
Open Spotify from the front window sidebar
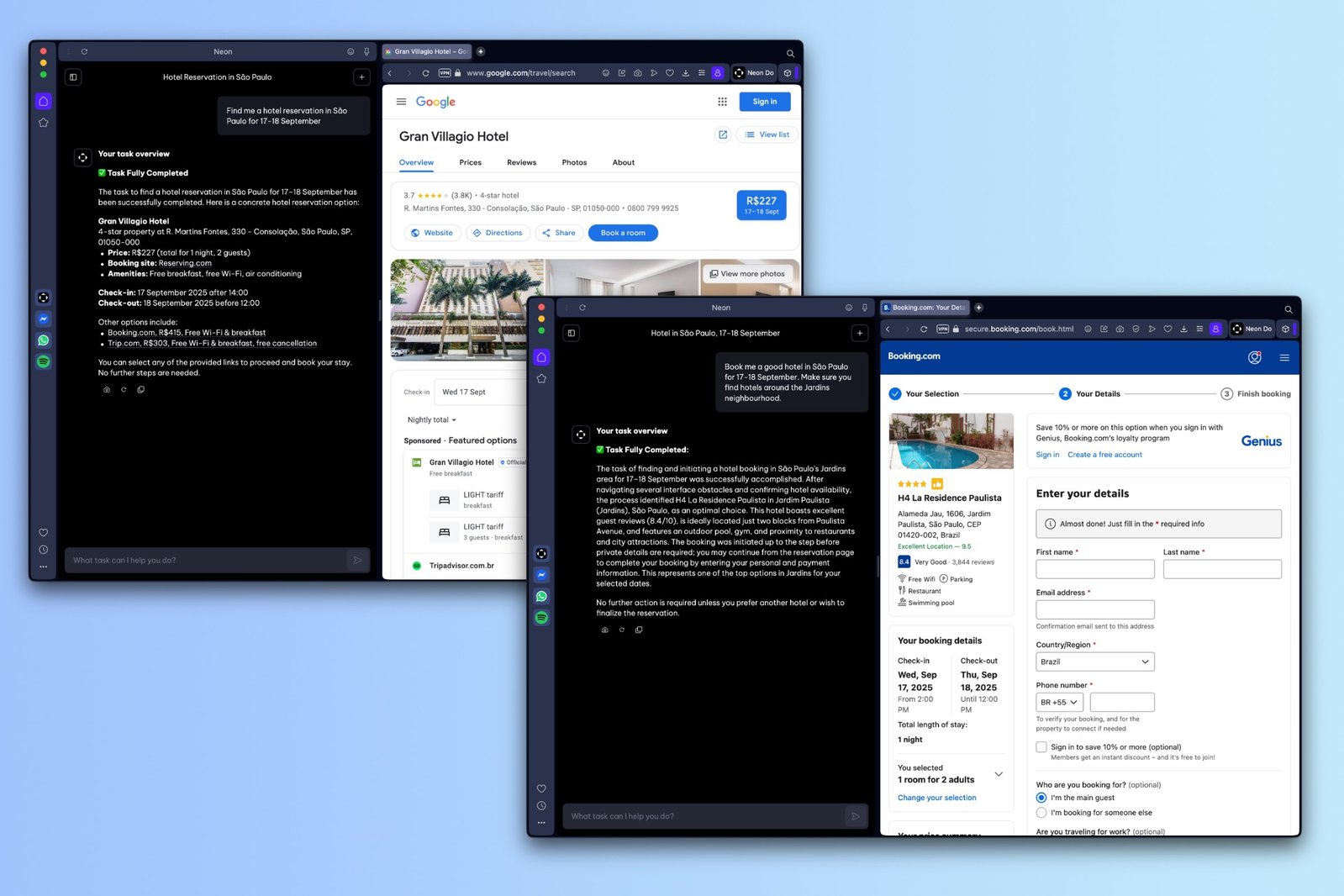[541, 618]
